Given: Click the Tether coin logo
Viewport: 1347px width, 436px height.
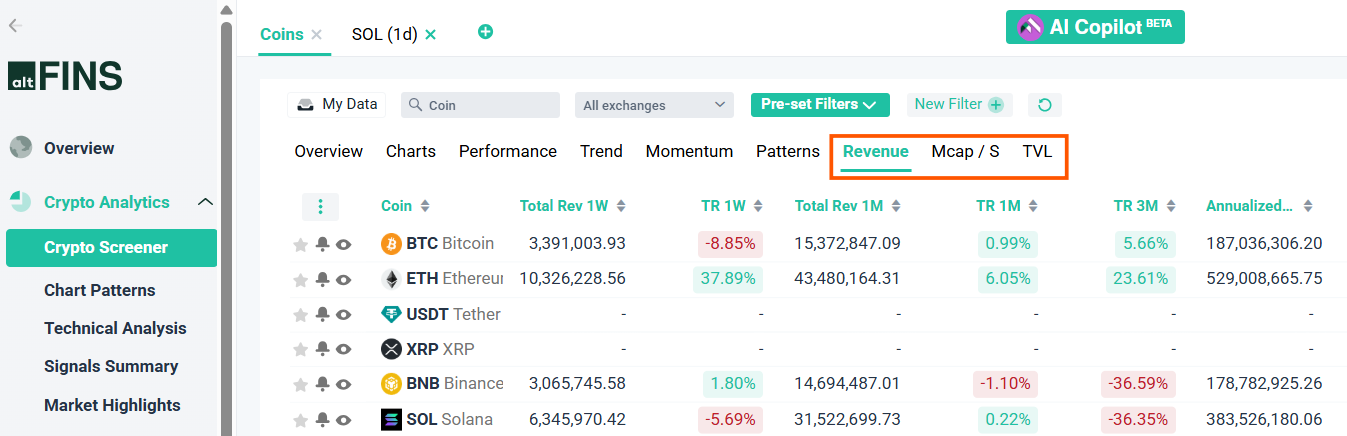Looking at the screenshot, I should pyautogui.click(x=392, y=314).
